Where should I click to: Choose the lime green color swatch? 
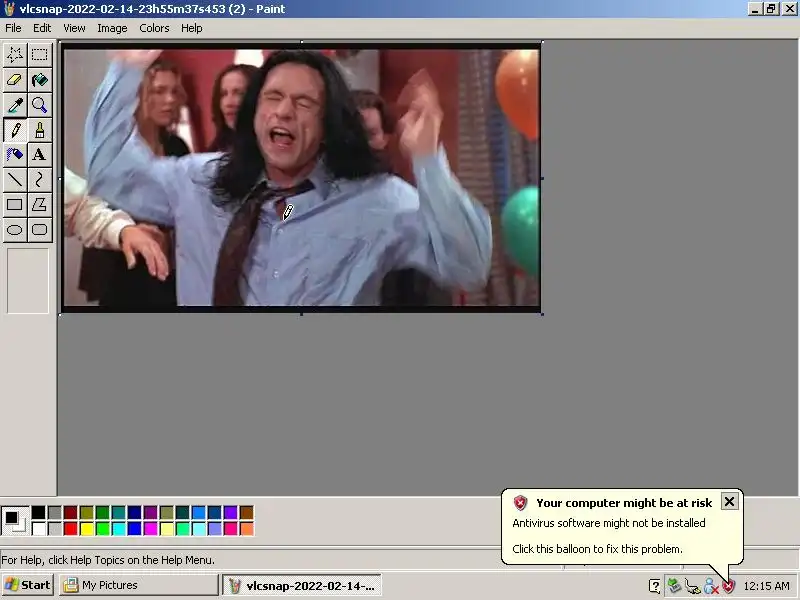(103, 529)
